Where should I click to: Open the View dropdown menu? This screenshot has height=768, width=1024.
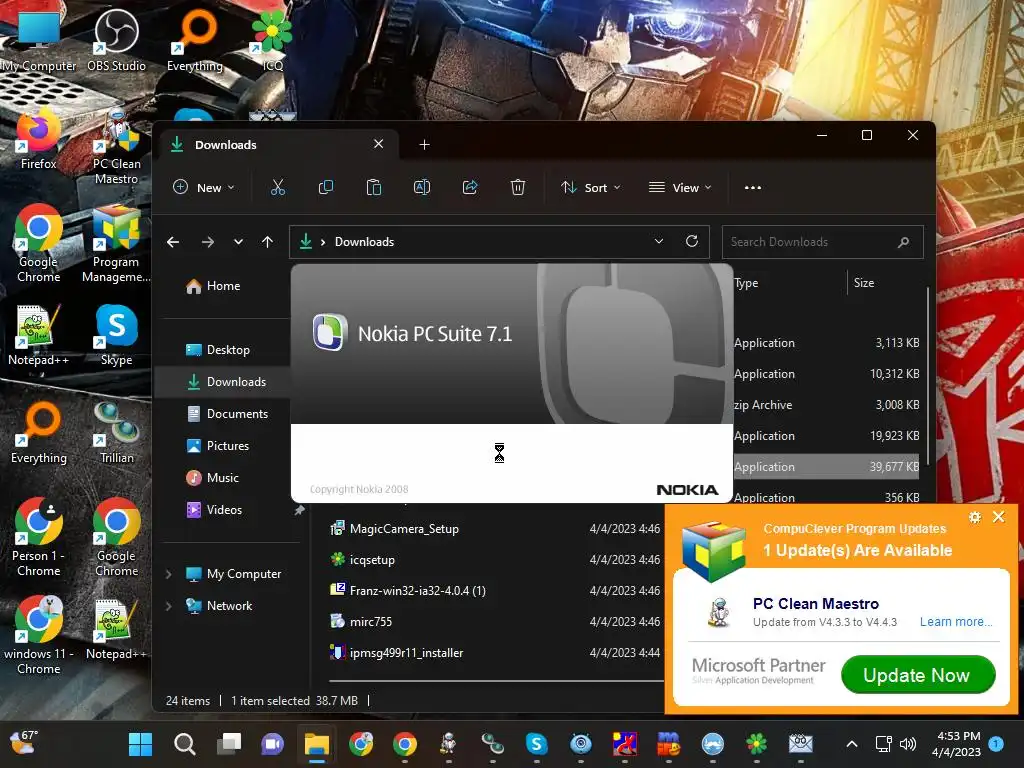pos(680,187)
